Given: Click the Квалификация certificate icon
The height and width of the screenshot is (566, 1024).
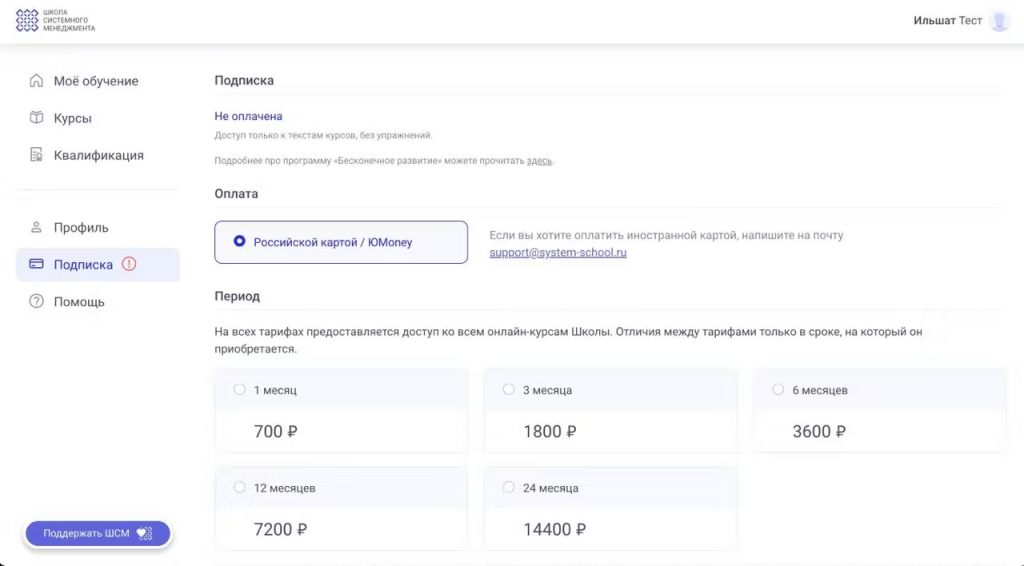Looking at the screenshot, I should [37, 155].
